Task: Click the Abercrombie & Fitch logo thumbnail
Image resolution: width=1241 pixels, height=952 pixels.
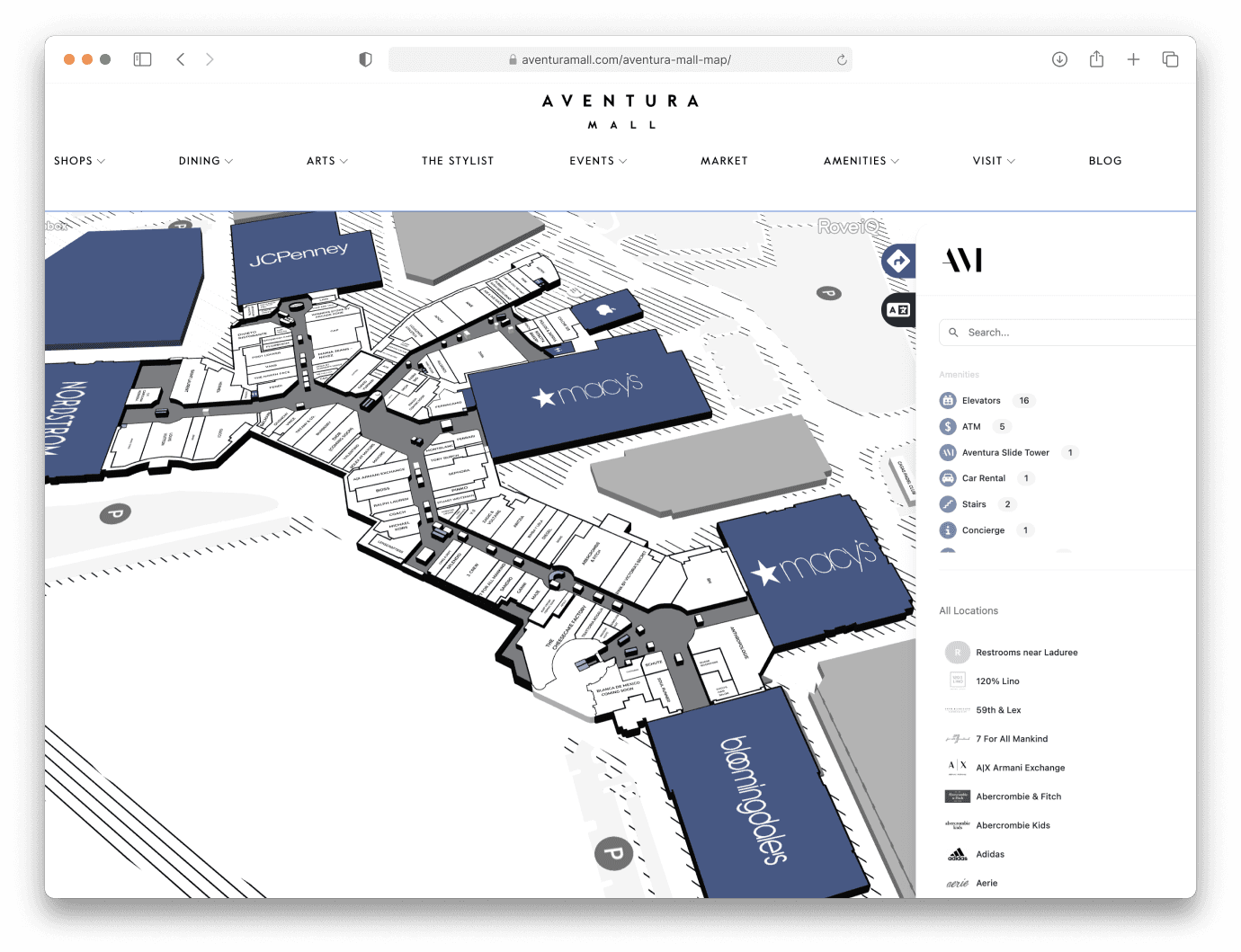Action: coord(958,796)
